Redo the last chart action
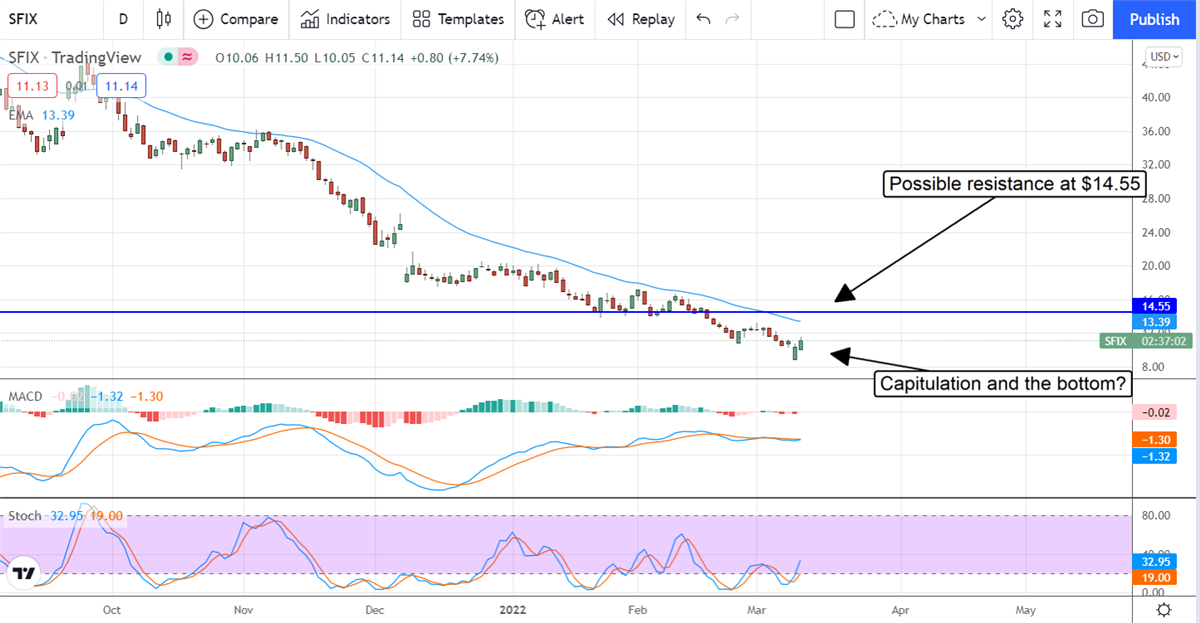The width and height of the screenshot is (1200, 623). pos(733,19)
